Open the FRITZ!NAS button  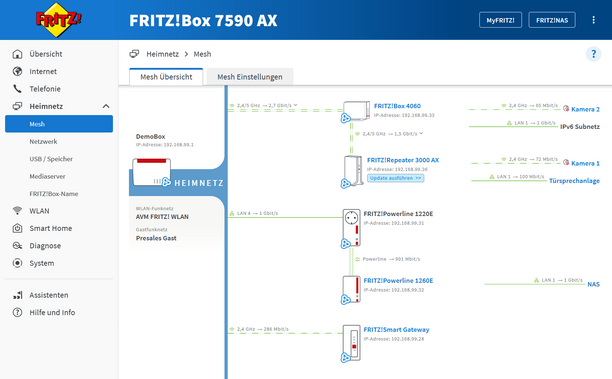click(552, 20)
